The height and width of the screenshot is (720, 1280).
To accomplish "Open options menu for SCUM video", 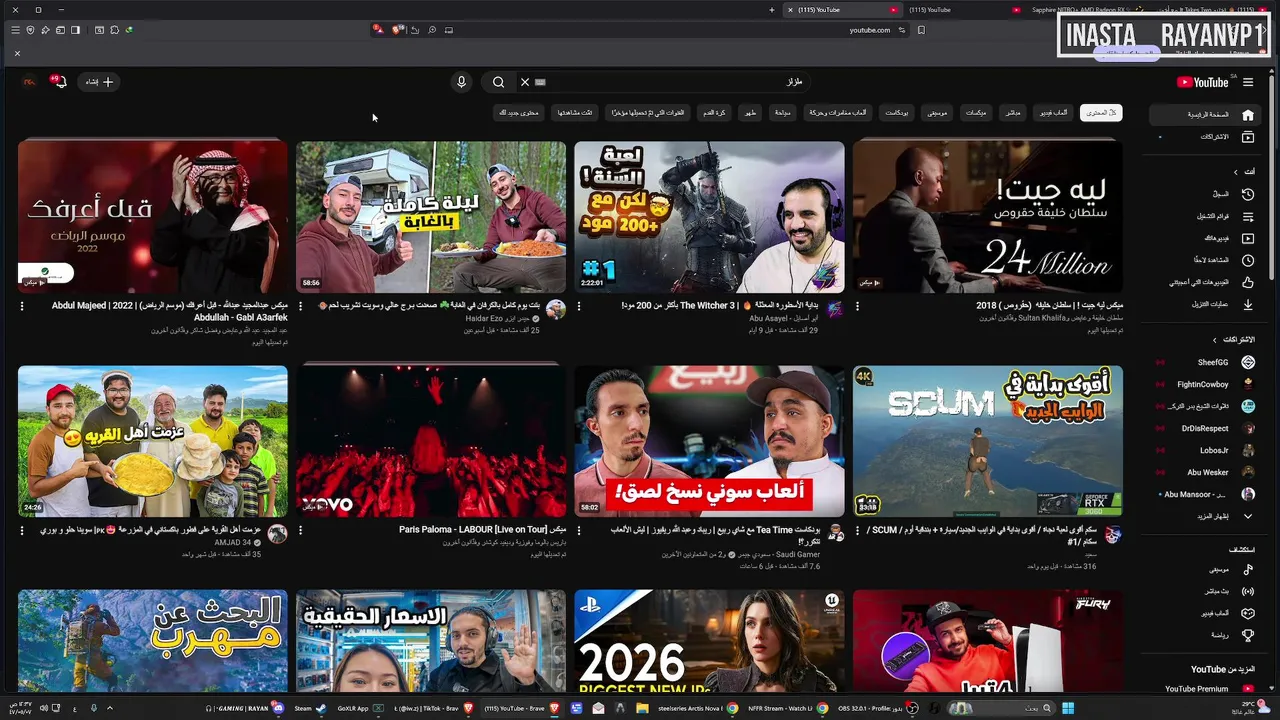I will (857, 530).
